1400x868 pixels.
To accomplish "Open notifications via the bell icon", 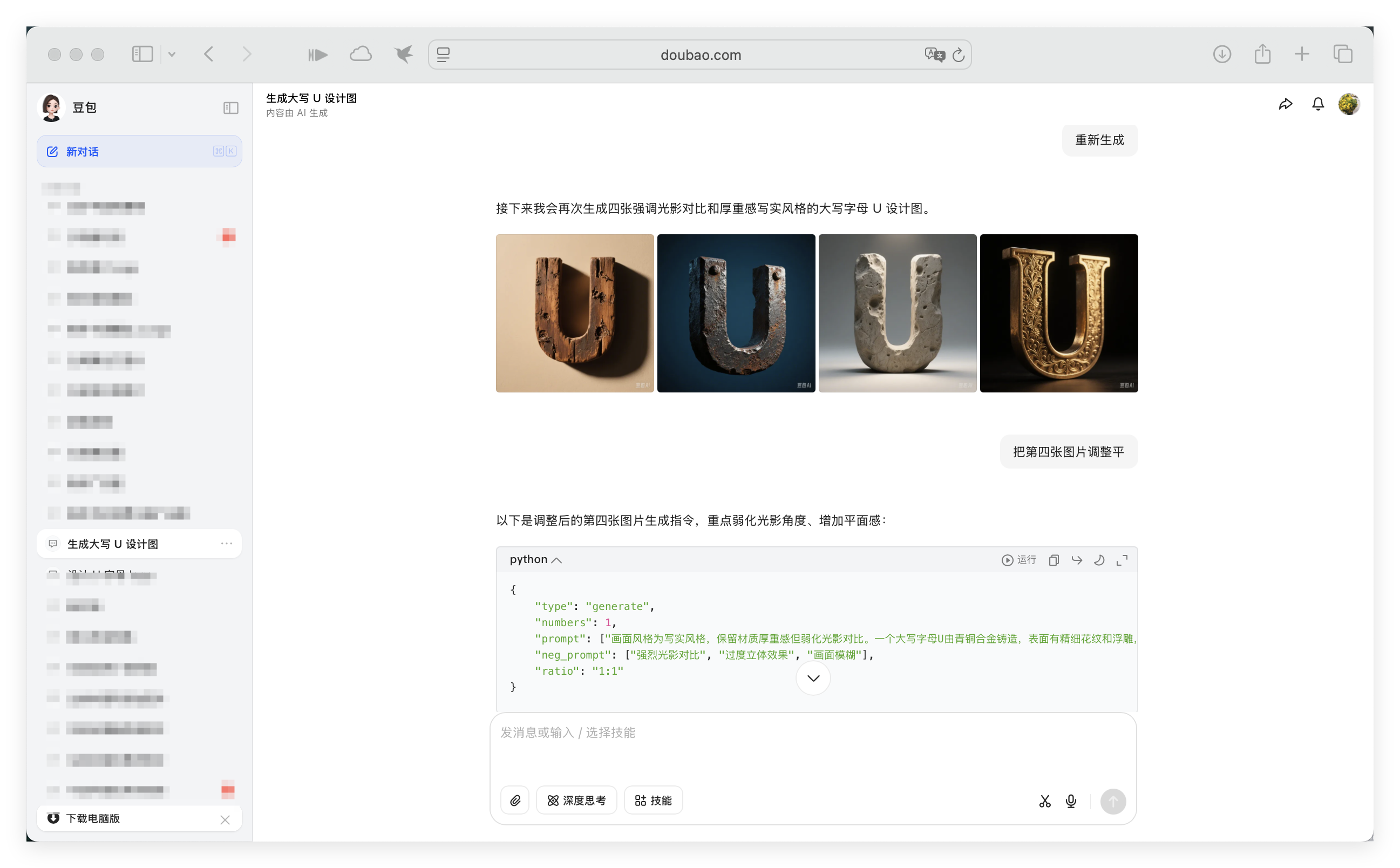I will 1317,104.
